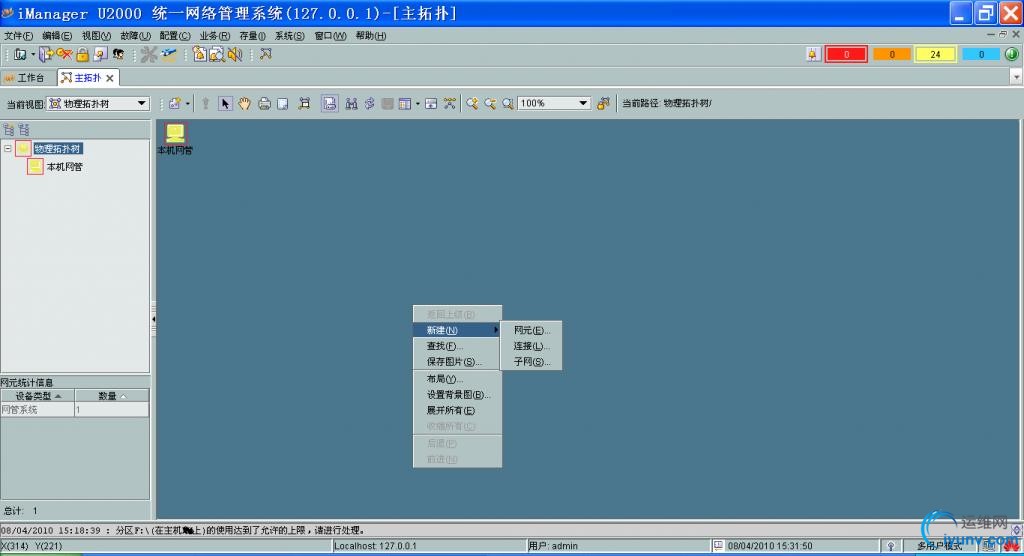Click the magnifier icon beside the 100% box

507,103
